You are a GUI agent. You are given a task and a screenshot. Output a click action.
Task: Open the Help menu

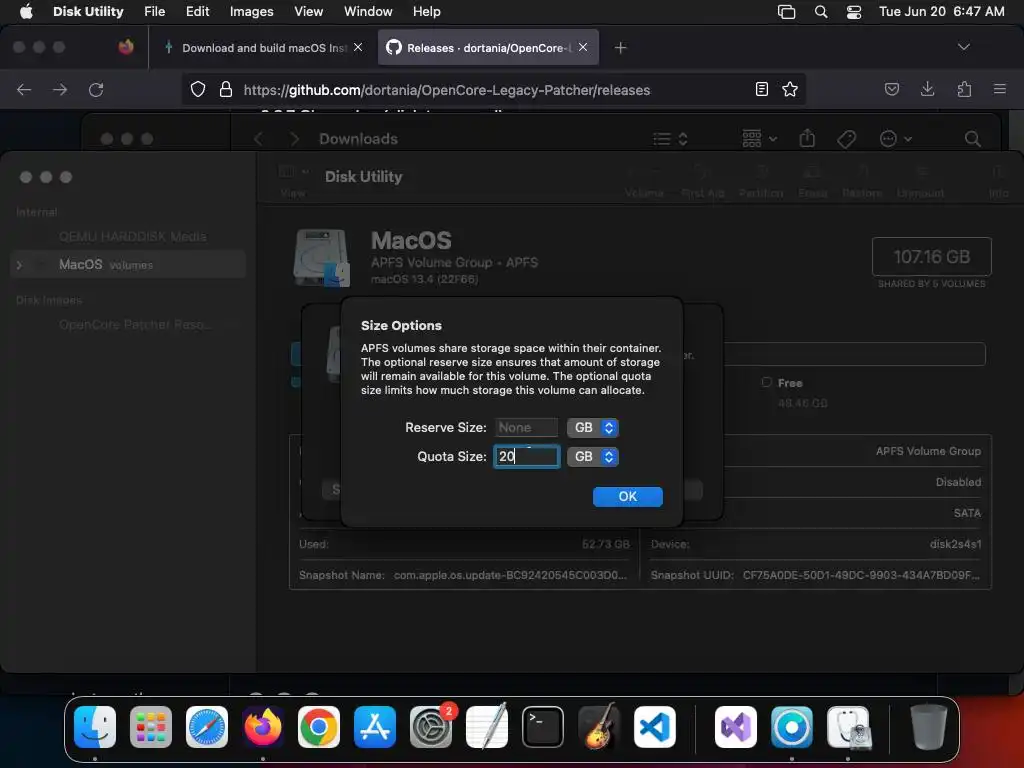[x=426, y=12]
